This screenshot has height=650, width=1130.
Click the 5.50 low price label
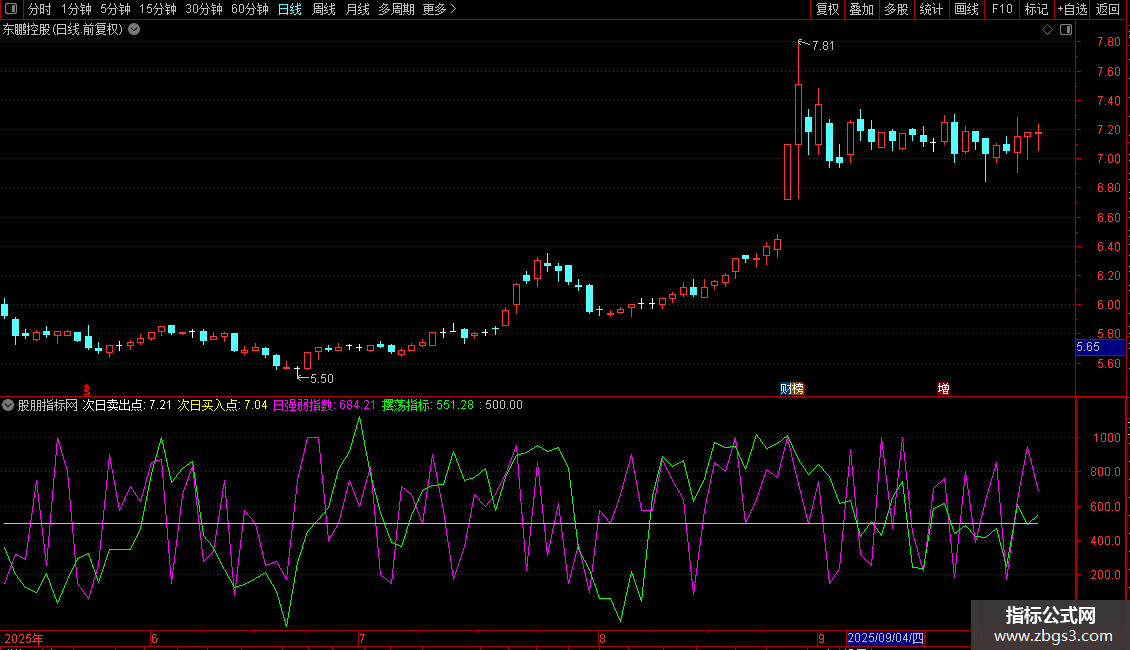321,378
